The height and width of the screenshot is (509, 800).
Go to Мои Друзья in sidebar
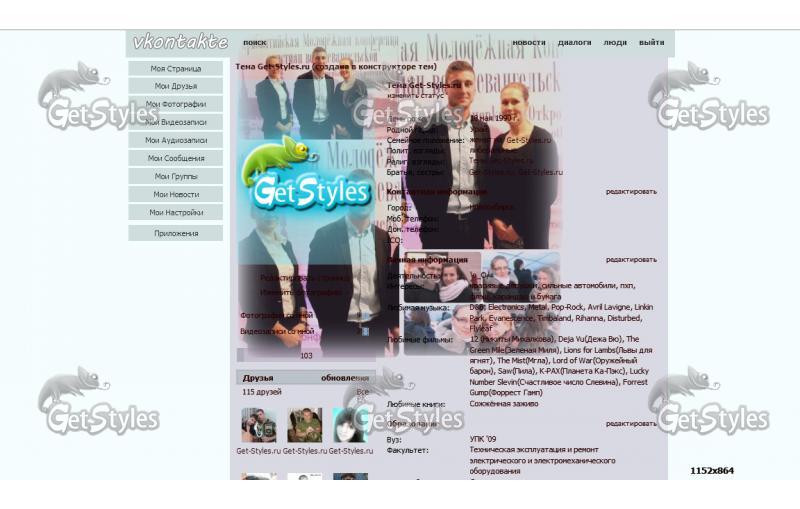click(x=176, y=87)
